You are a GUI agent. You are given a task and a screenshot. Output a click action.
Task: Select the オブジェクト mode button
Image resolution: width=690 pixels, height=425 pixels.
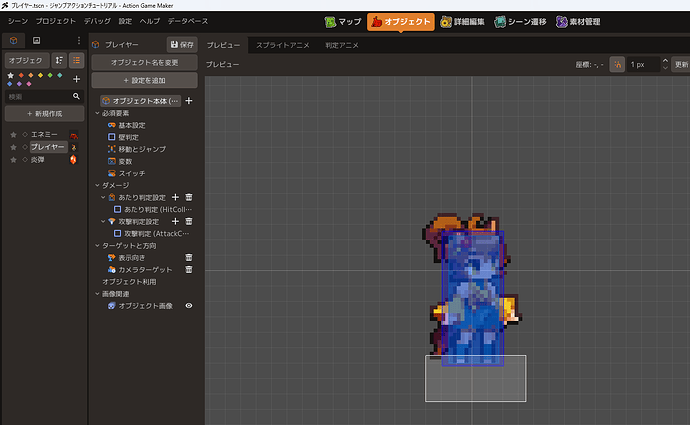[x=400, y=22]
